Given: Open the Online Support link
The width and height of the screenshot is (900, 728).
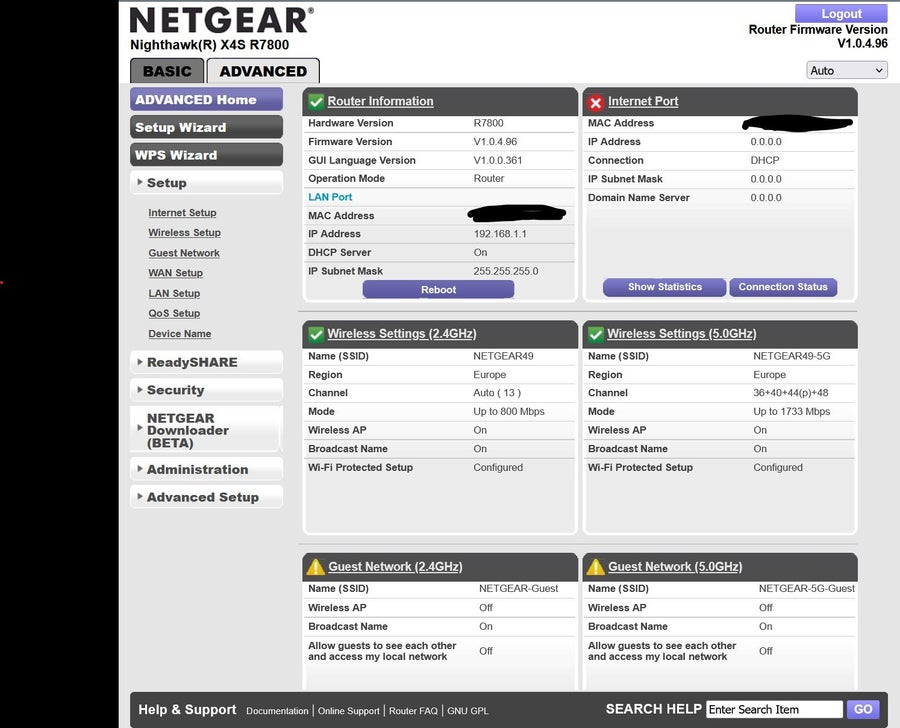Looking at the screenshot, I should pos(348,711).
